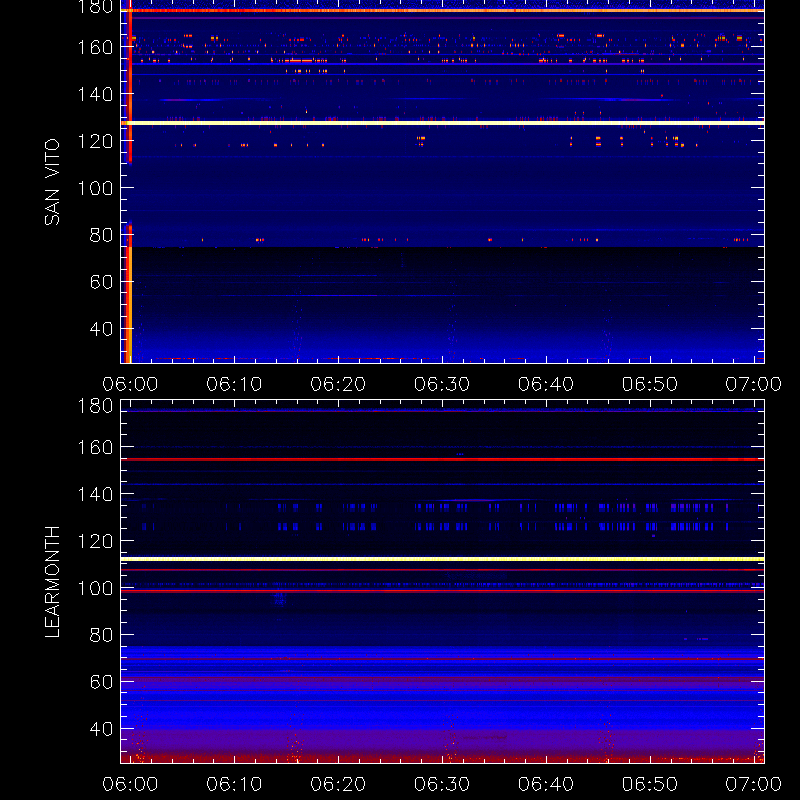Select 160 tick label on San Vito axis

95,47
